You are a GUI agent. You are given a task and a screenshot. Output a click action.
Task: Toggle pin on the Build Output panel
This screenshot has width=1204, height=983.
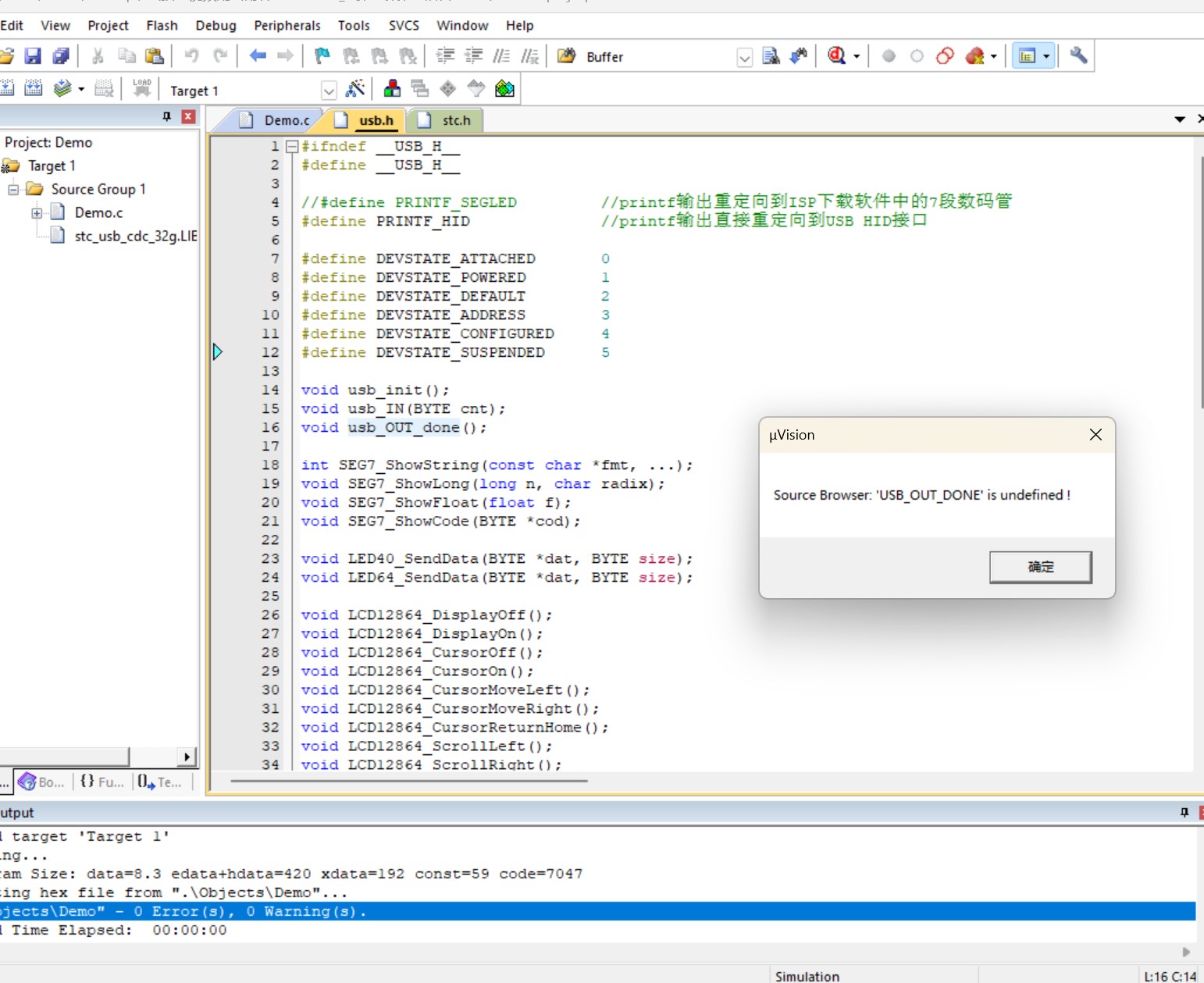[x=1184, y=813]
